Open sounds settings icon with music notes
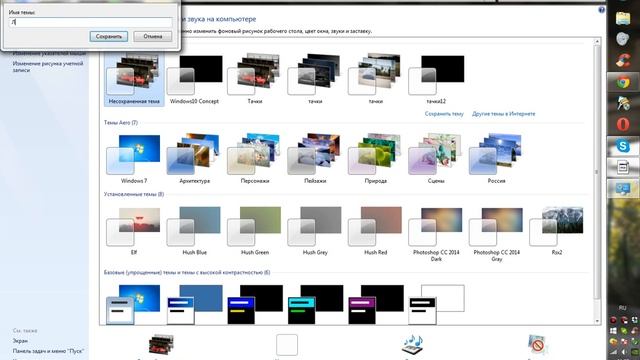 (x=412, y=345)
